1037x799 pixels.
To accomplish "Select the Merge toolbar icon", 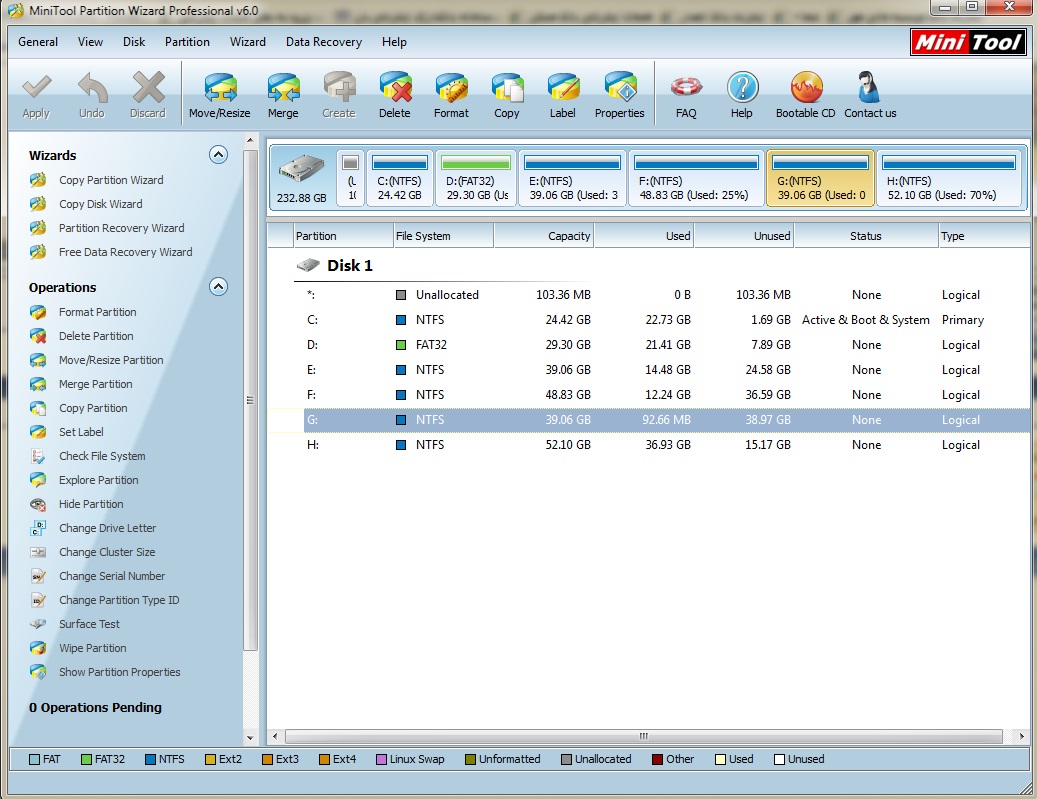I will coord(283,88).
